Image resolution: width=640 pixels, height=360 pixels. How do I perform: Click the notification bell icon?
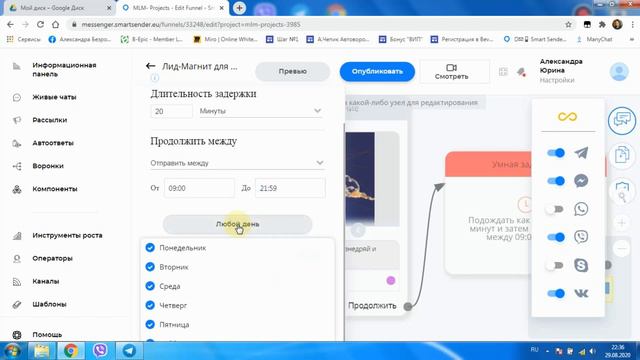coord(521,72)
